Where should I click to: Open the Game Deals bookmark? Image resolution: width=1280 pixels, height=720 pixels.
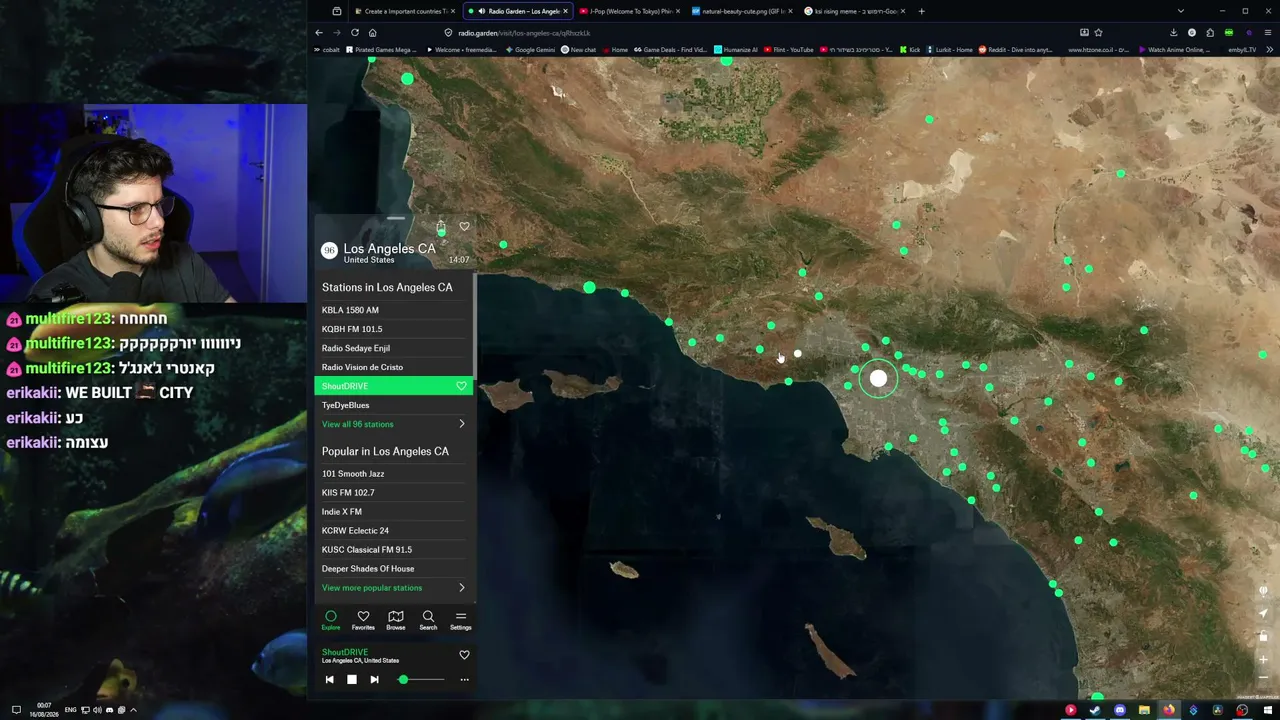(x=670, y=50)
